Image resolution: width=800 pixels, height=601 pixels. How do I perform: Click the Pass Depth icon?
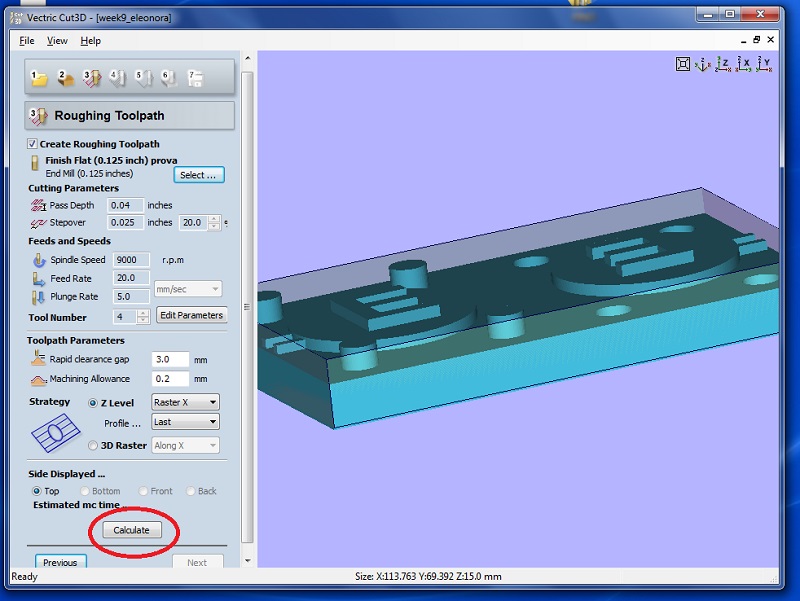[38, 205]
